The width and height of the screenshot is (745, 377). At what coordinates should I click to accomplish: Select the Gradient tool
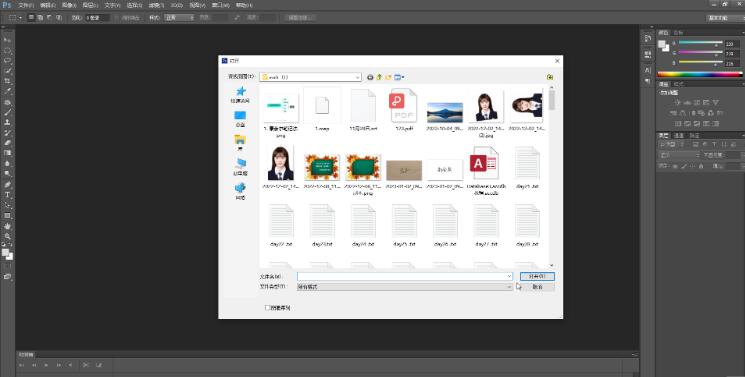[8, 153]
